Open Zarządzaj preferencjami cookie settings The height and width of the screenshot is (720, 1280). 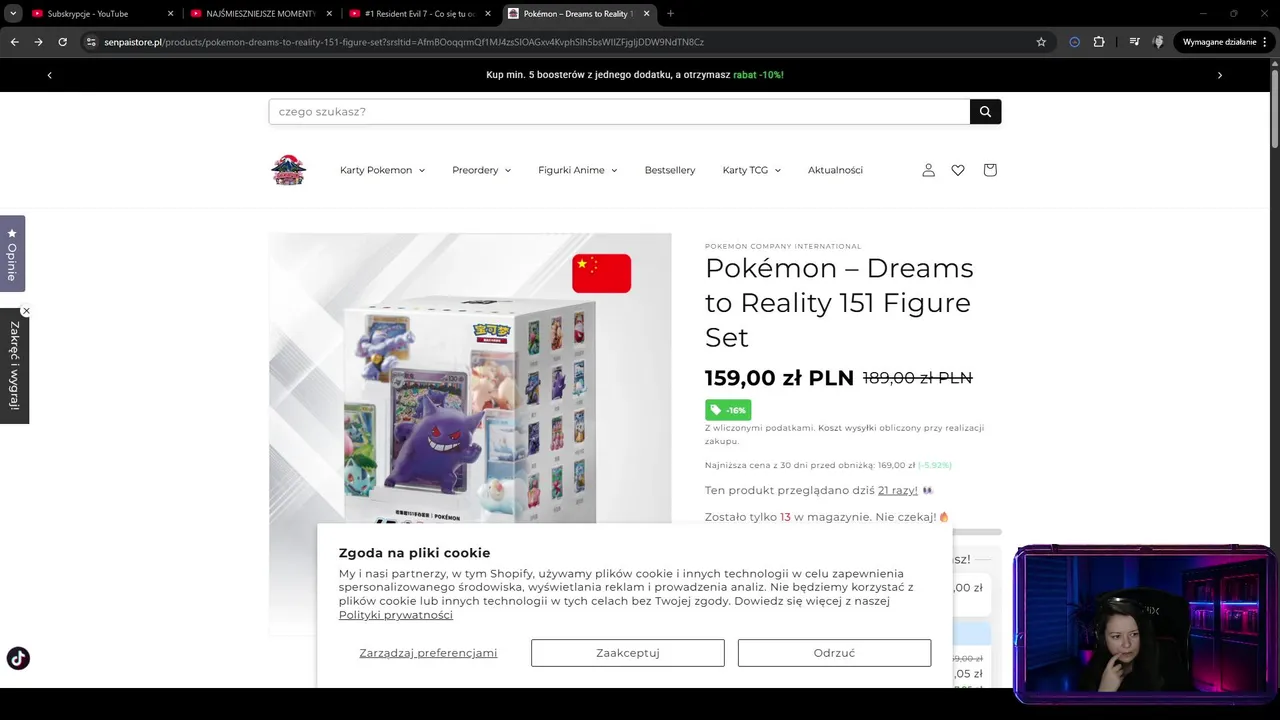tap(428, 653)
